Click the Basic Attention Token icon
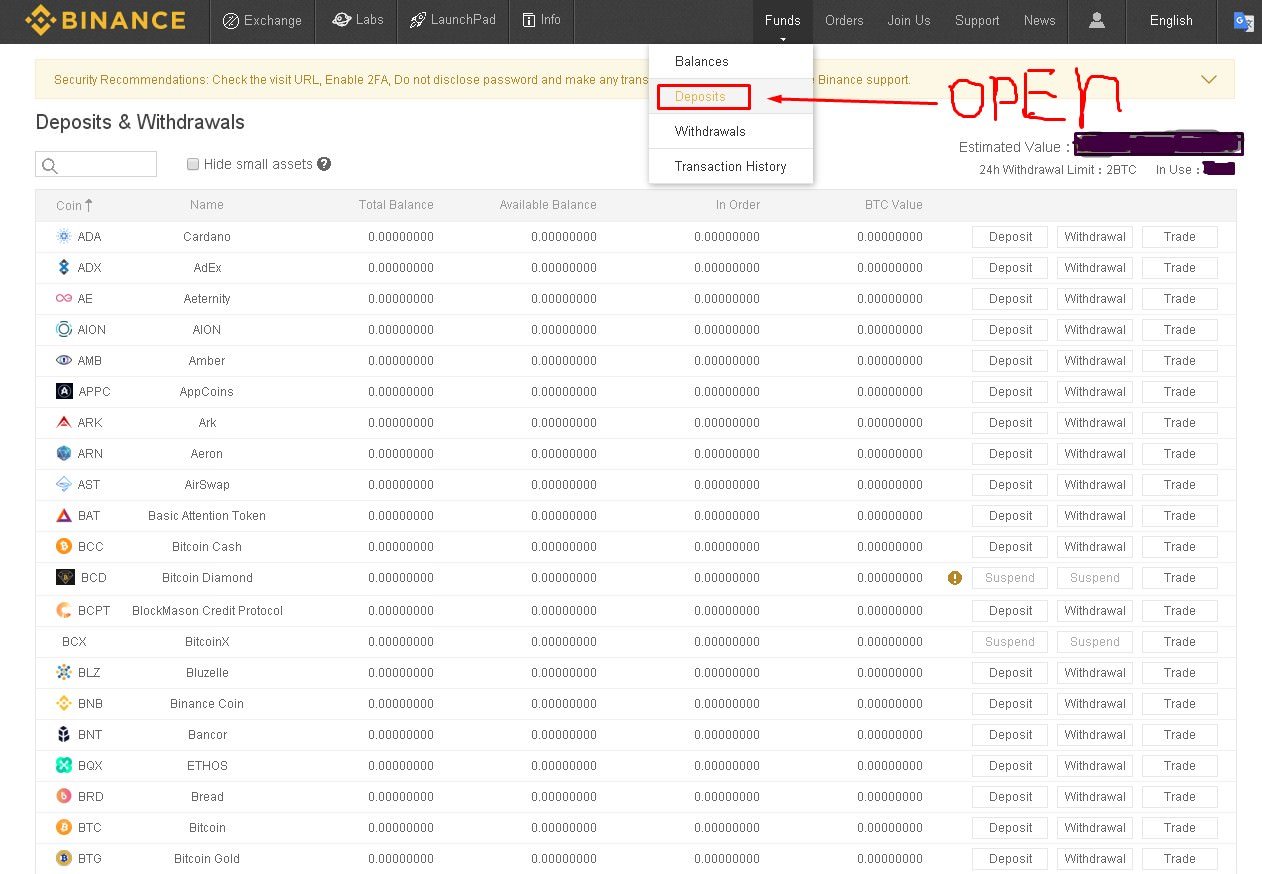Screen dimensions: 1262x874 [x=64, y=516]
